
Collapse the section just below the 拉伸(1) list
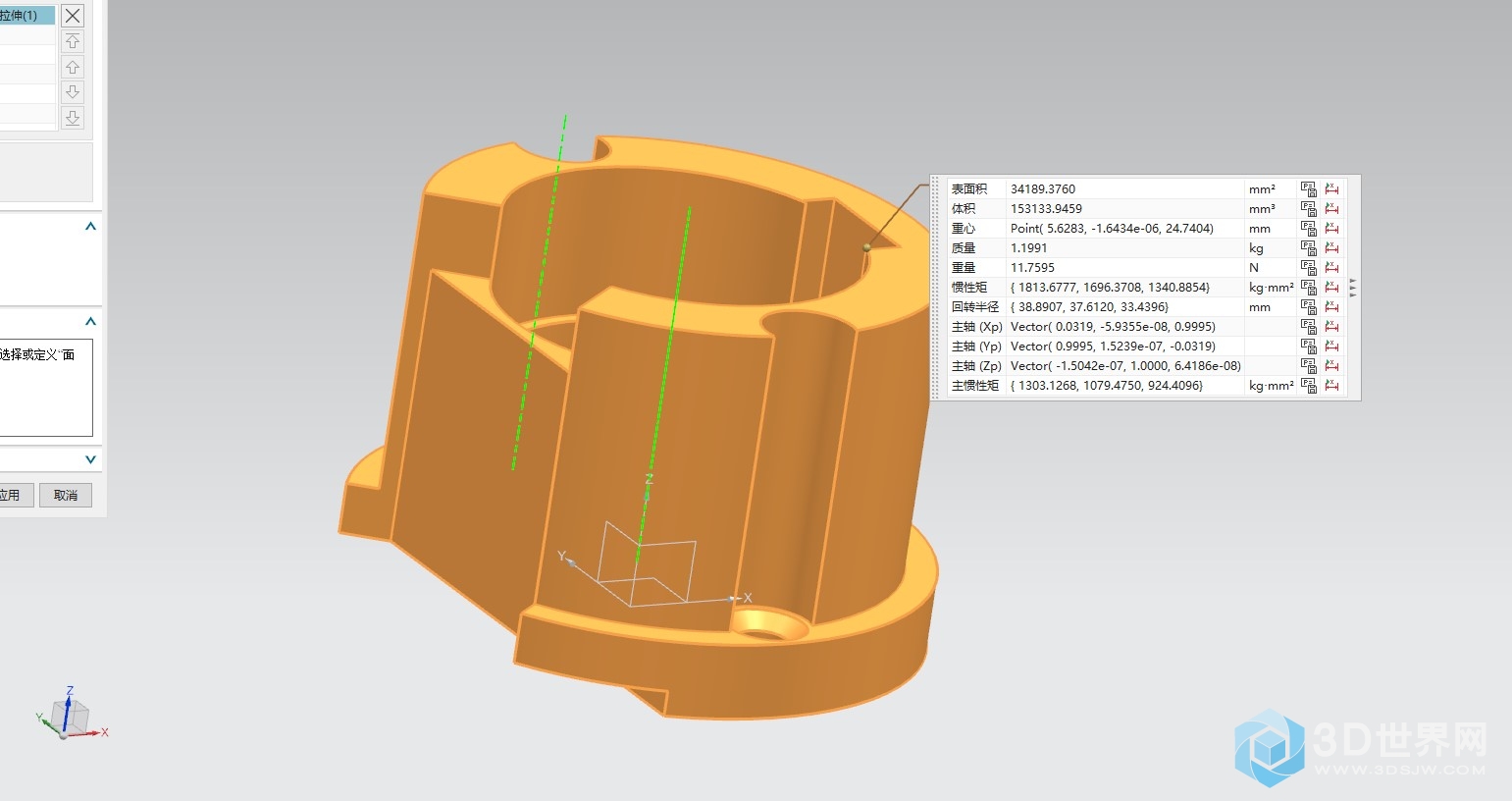90,226
